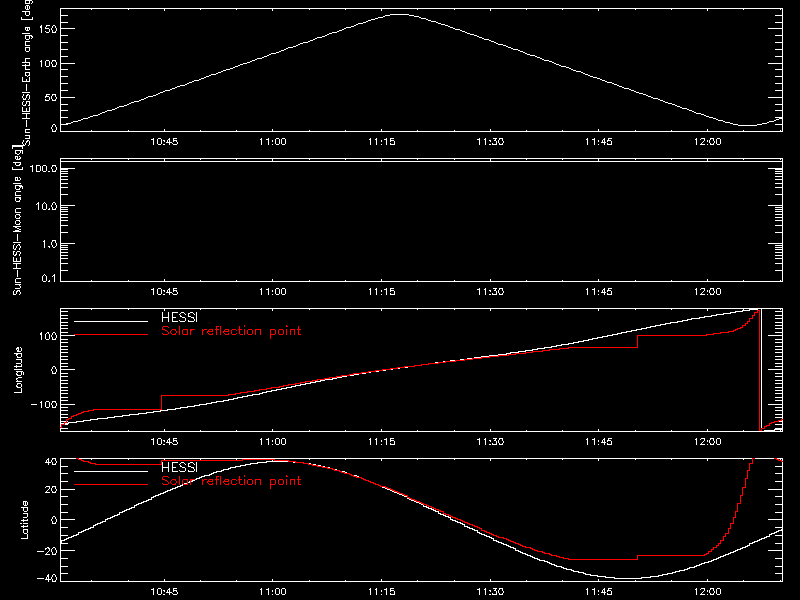Click the 40 tick on Latitude axis
The image size is (800, 600).
coord(51,462)
